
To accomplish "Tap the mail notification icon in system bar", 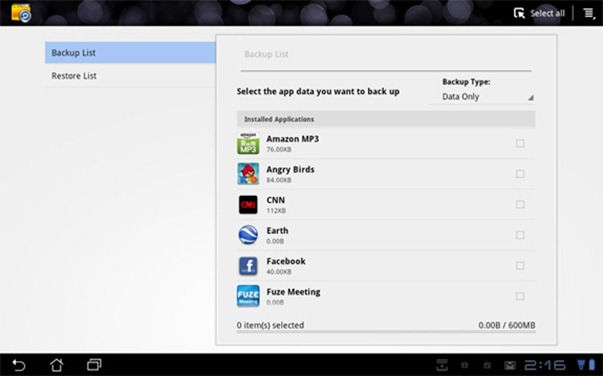I will (510, 365).
